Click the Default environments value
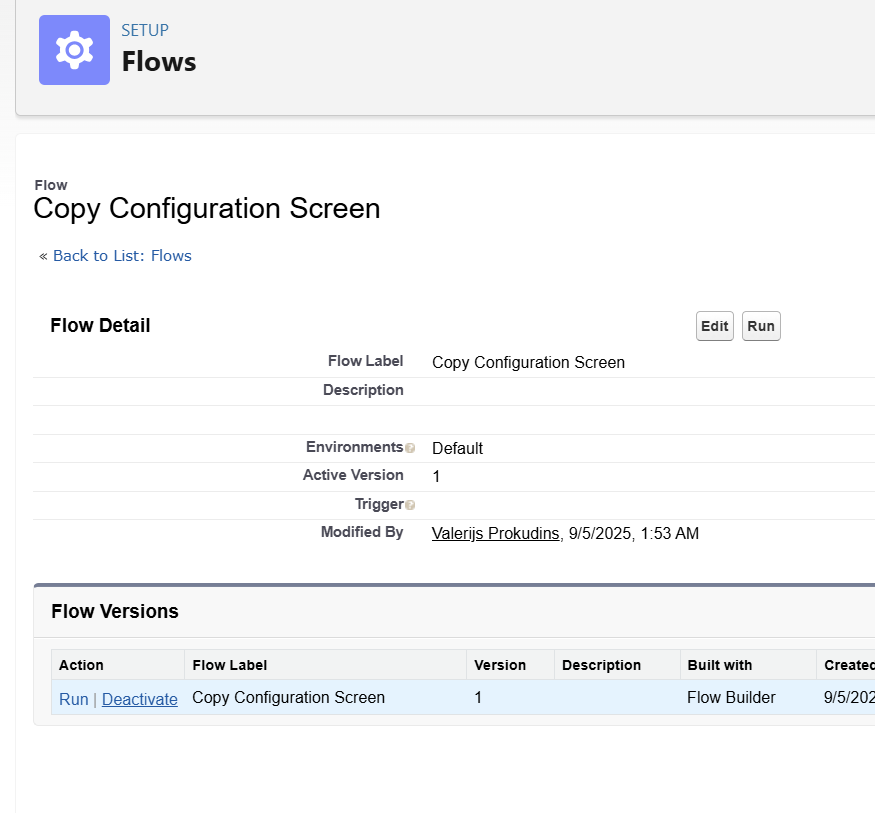Screen dimensions: 875x813 coord(458,448)
